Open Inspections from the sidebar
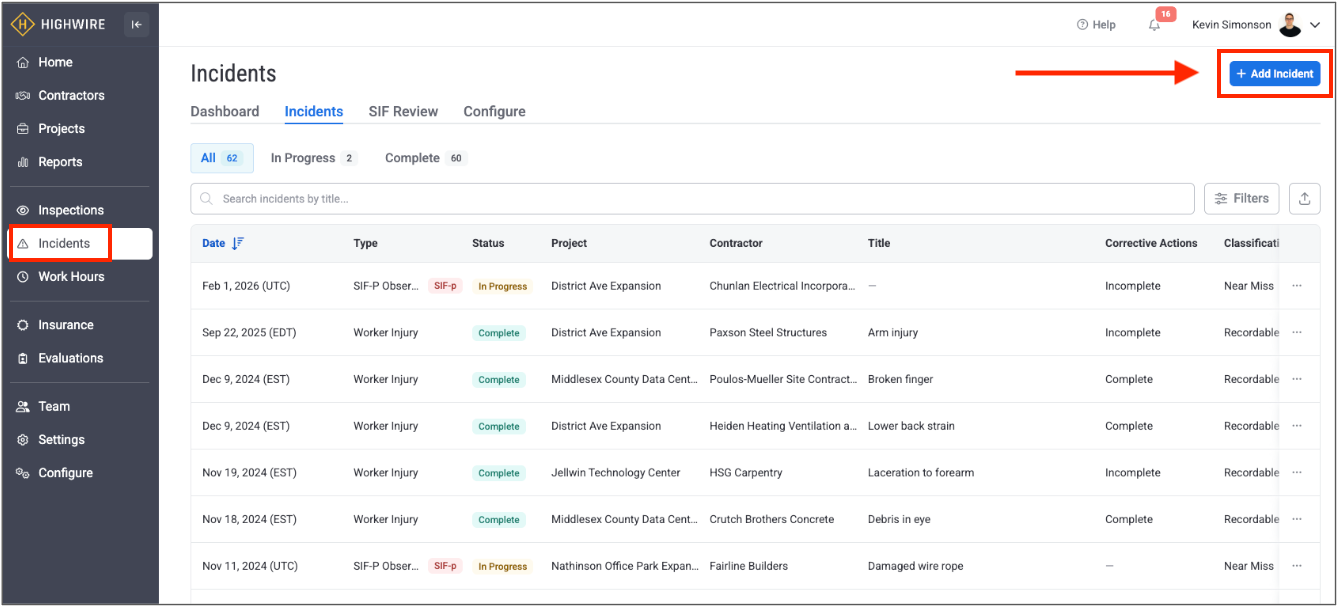Image resolution: width=1338 pixels, height=608 pixels. (x=70, y=210)
